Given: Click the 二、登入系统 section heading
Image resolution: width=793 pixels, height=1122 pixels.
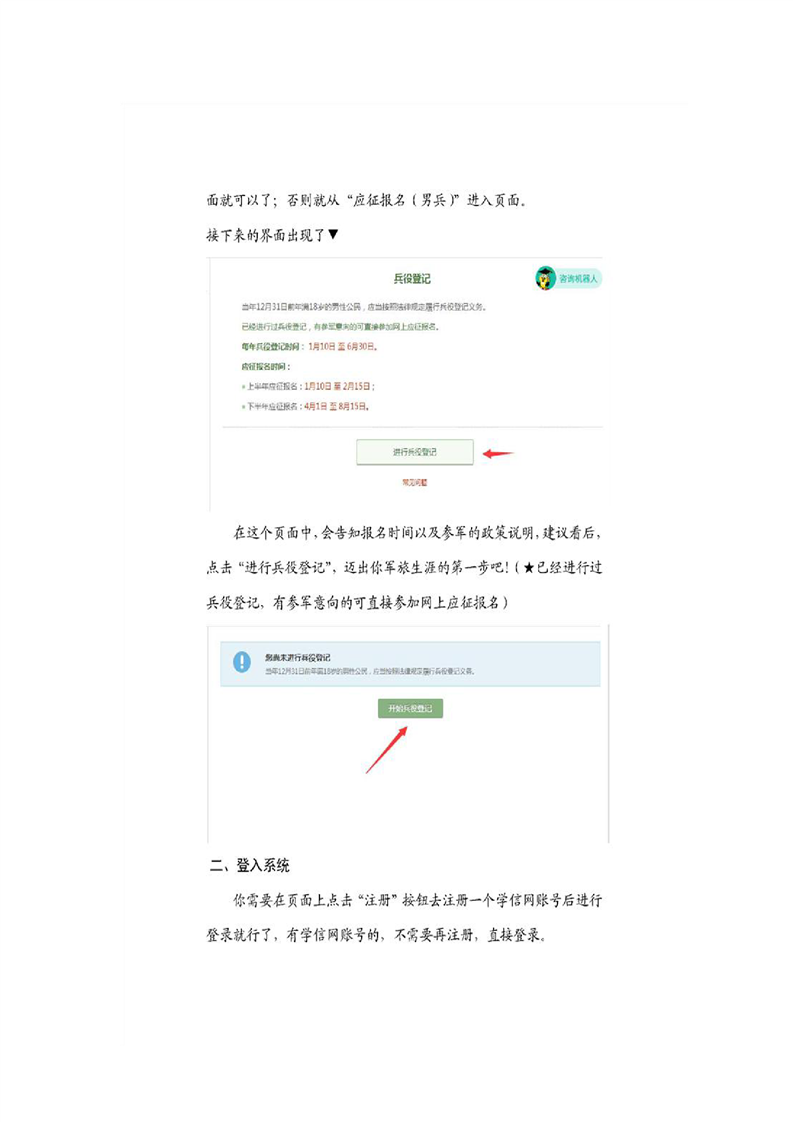Looking at the screenshot, I should 249,865.
